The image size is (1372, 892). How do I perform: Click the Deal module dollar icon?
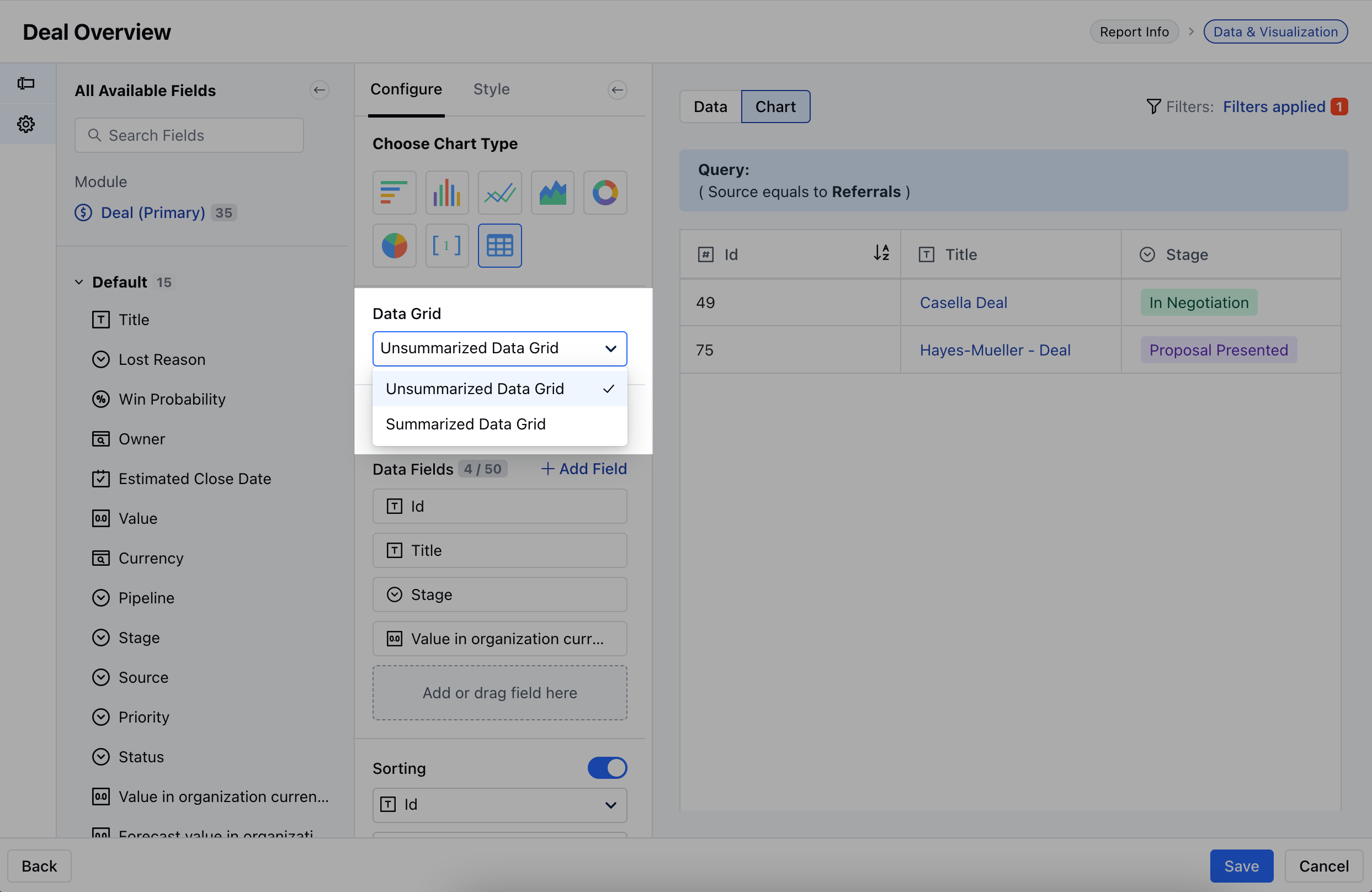tap(83, 213)
